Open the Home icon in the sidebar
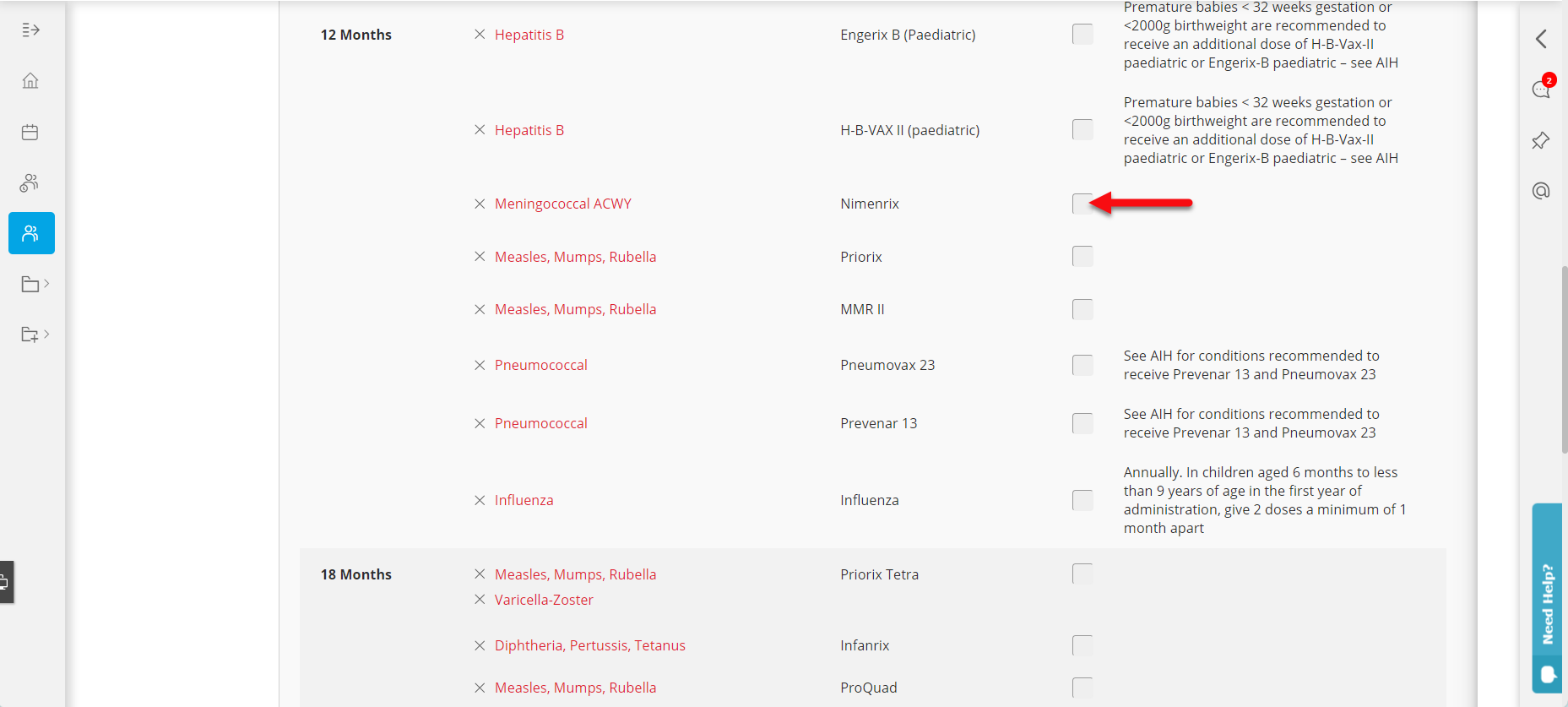The width and height of the screenshot is (1568, 707). 30,80
